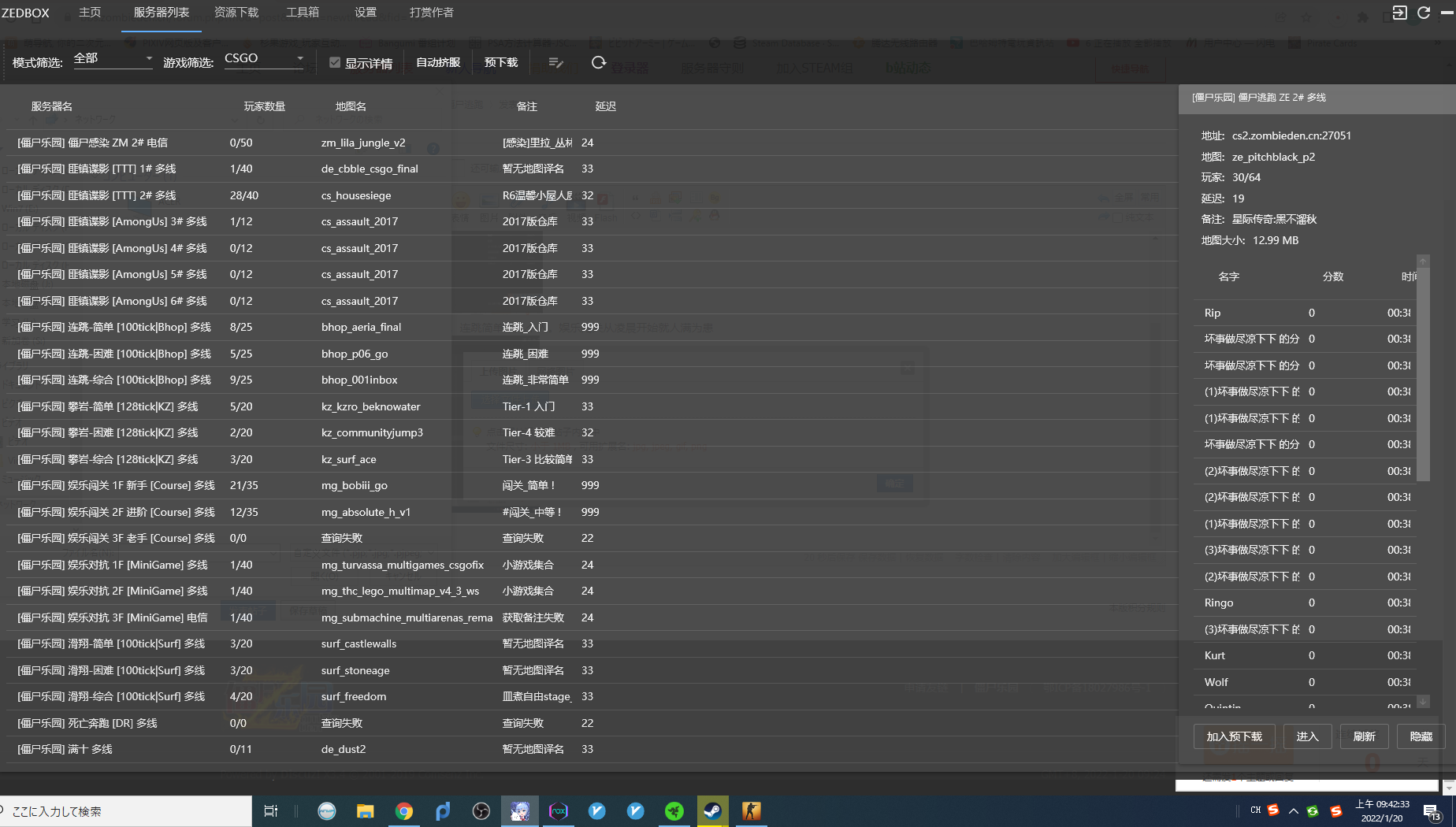Open the 工具箱 tab
Screen dimensions: 1456x827
pos(303,13)
